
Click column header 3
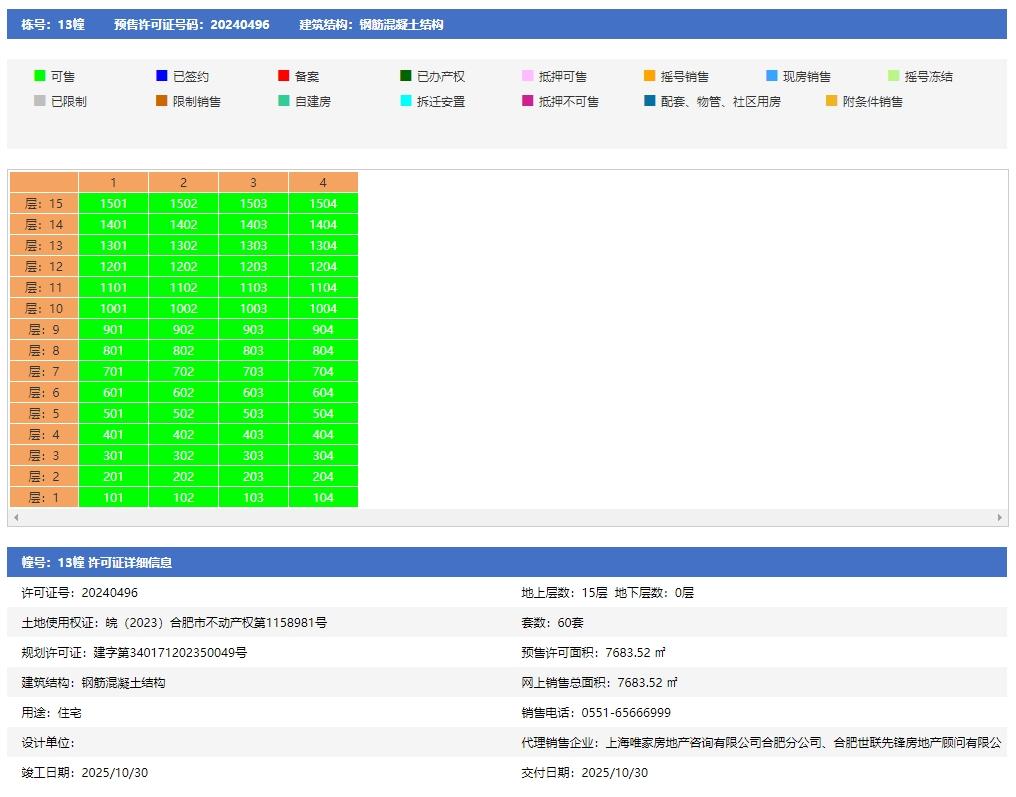pos(253,182)
